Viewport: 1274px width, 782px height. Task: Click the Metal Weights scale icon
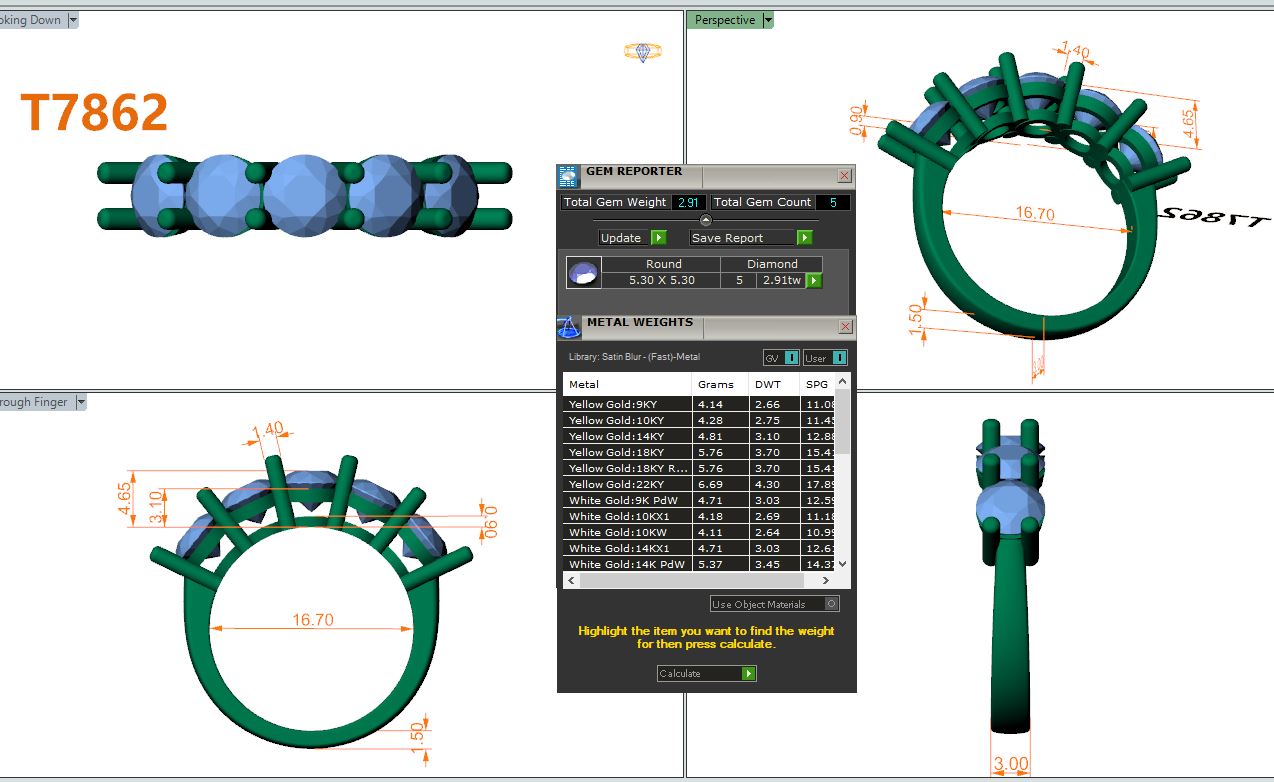[568, 327]
